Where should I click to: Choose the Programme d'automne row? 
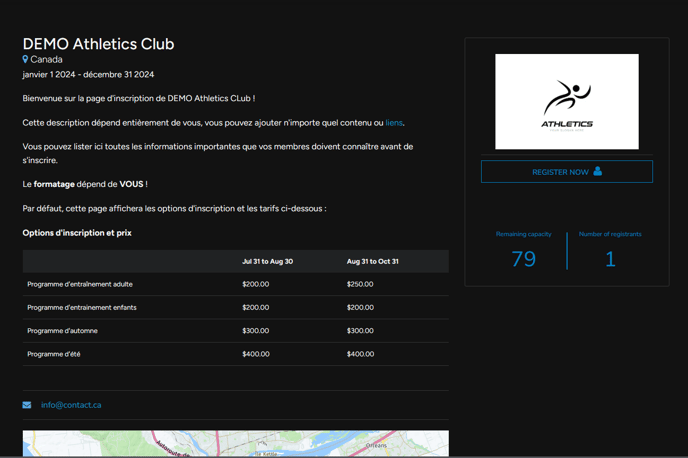62,331
